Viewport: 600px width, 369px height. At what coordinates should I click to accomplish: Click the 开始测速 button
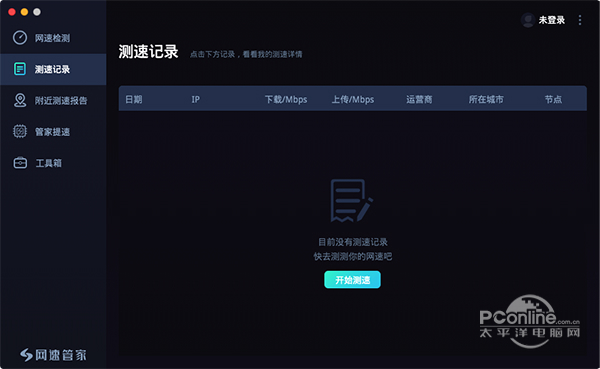(352, 280)
